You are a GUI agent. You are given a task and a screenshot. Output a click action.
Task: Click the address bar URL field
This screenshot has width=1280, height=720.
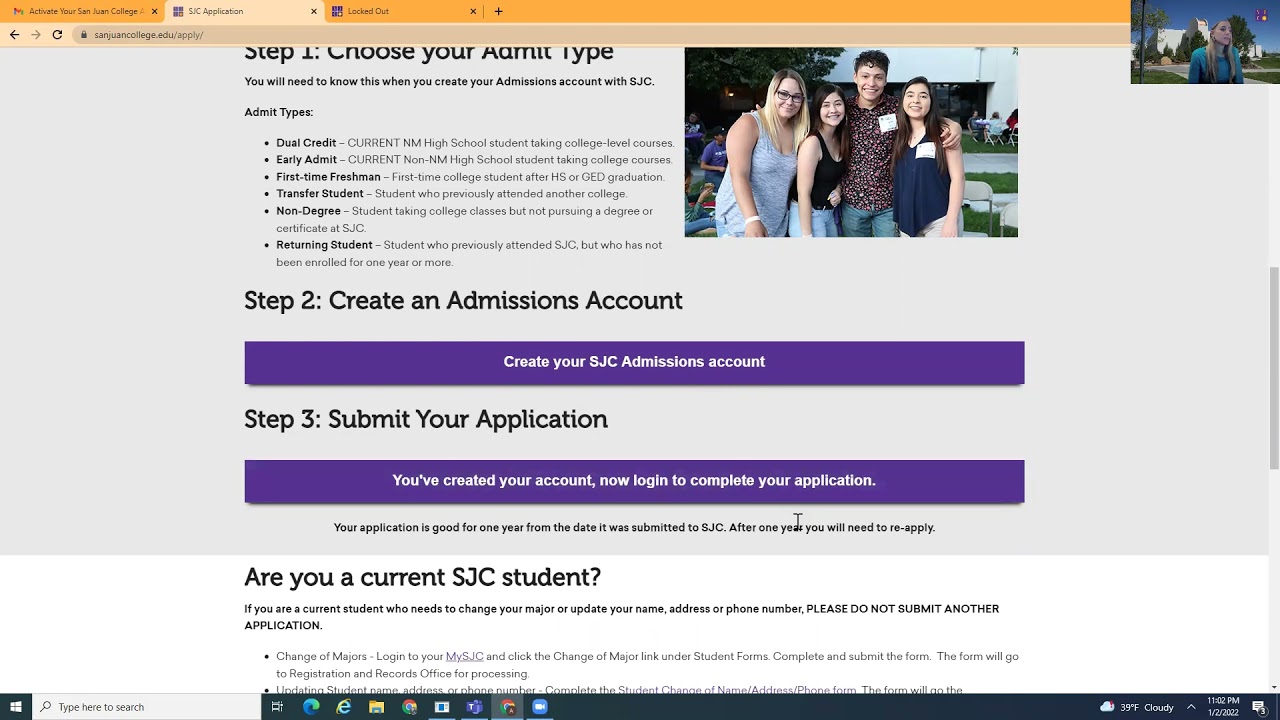tap(600, 35)
